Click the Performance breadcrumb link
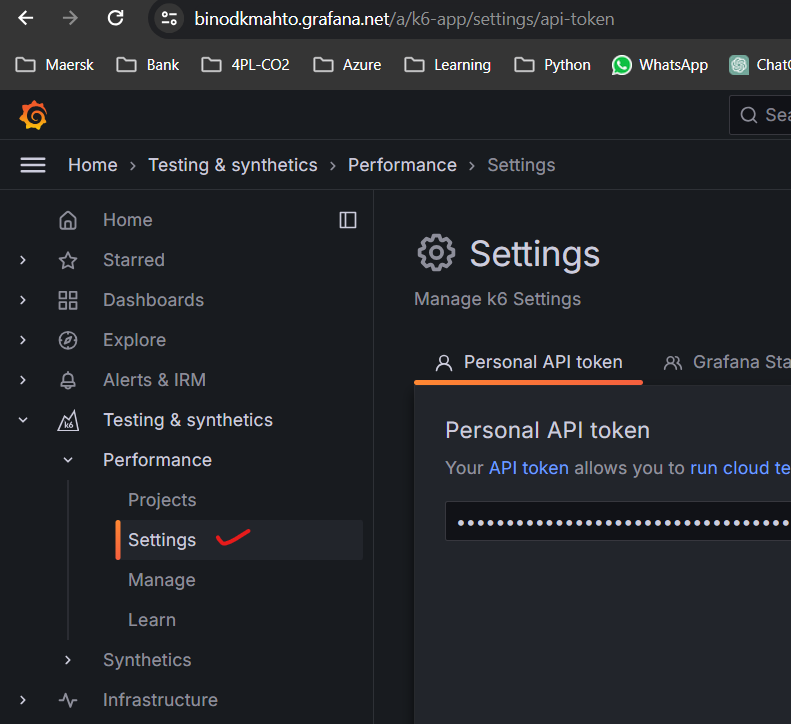The image size is (791, 724). pos(402,165)
